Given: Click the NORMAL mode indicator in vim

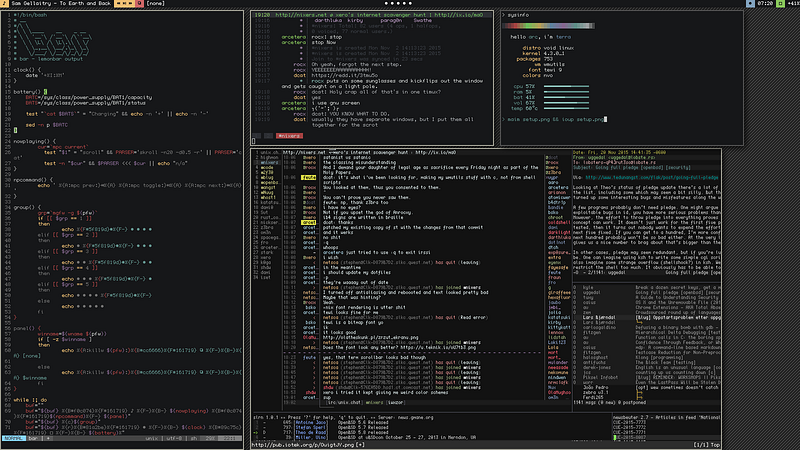Looking at the screenshot, I should coord(13,438).
